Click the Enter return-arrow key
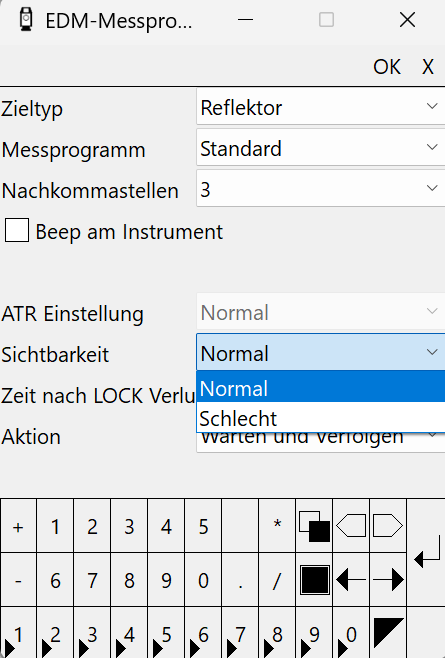Screen dimensions: 445x658 point(426,553)
